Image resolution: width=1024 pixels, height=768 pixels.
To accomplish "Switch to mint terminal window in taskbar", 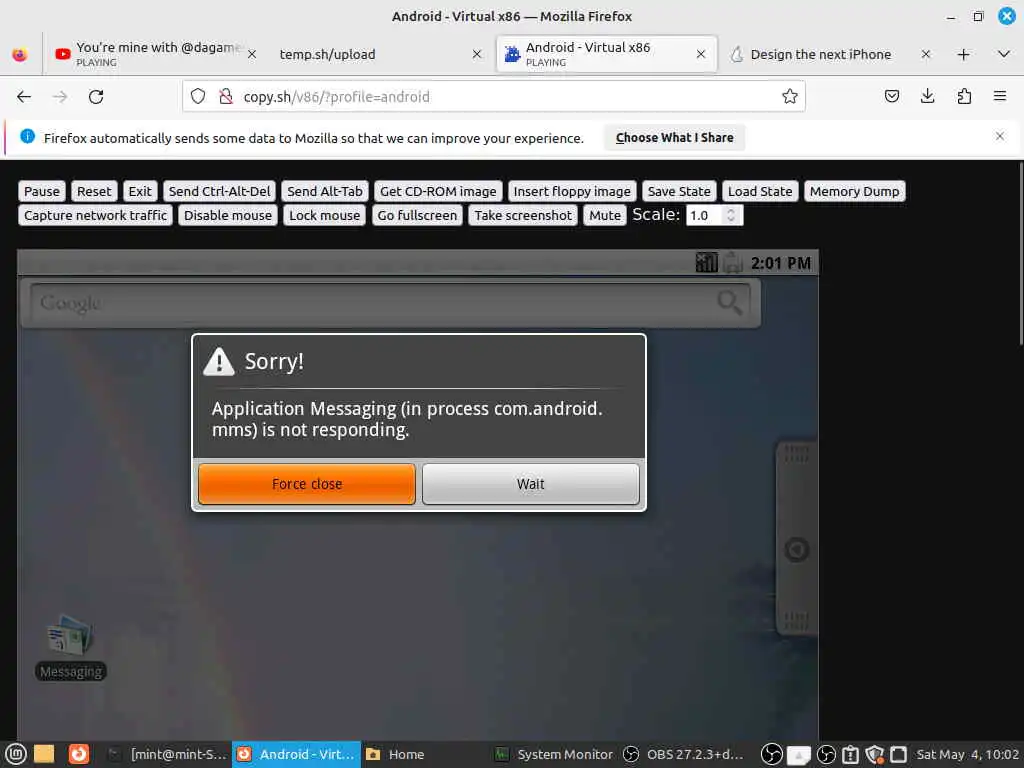I will (167, 754).
